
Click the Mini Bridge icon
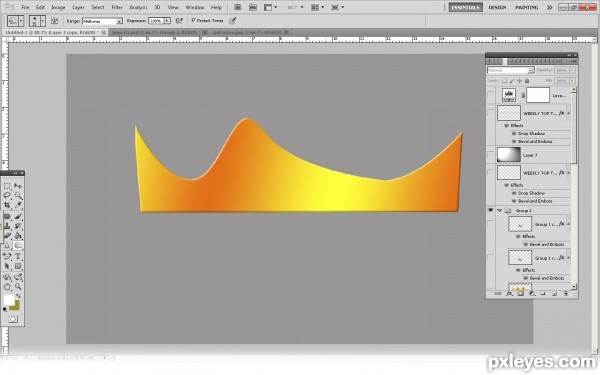point(253,7)
